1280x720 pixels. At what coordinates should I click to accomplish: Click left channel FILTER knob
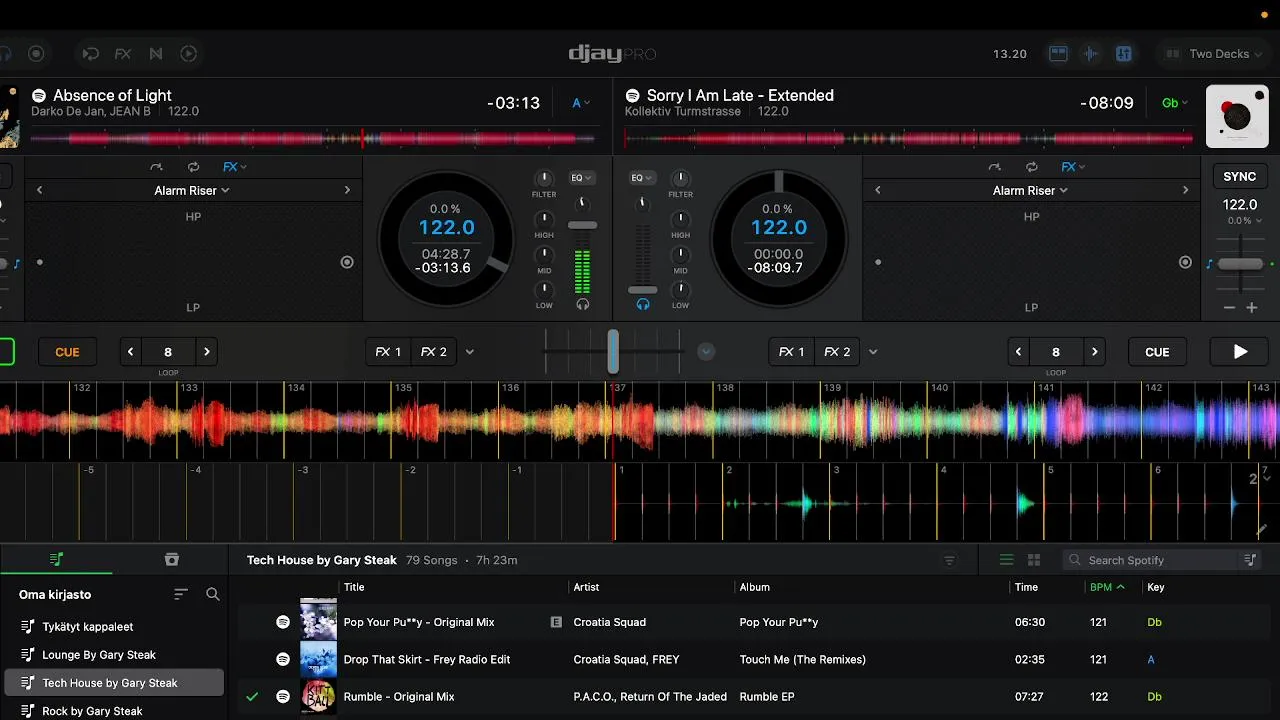click(544, 179)
